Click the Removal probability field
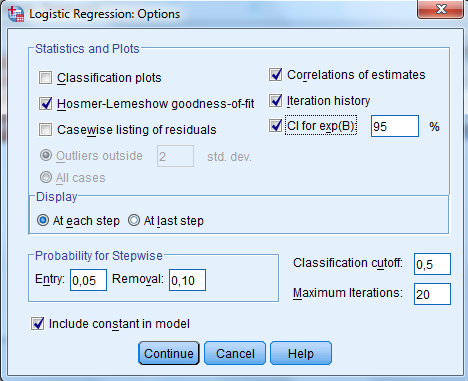The width and height of the screenshot is (468, 381). point(187,280)
